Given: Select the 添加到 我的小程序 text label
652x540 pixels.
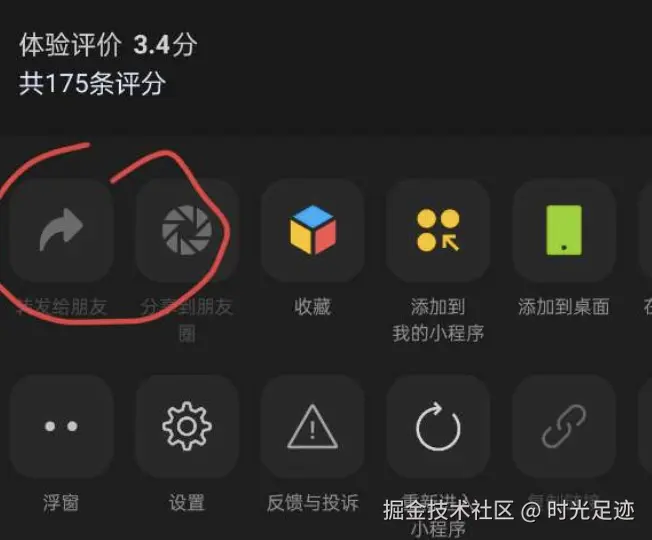Looking at the screenshot, I should click(438, 320).
